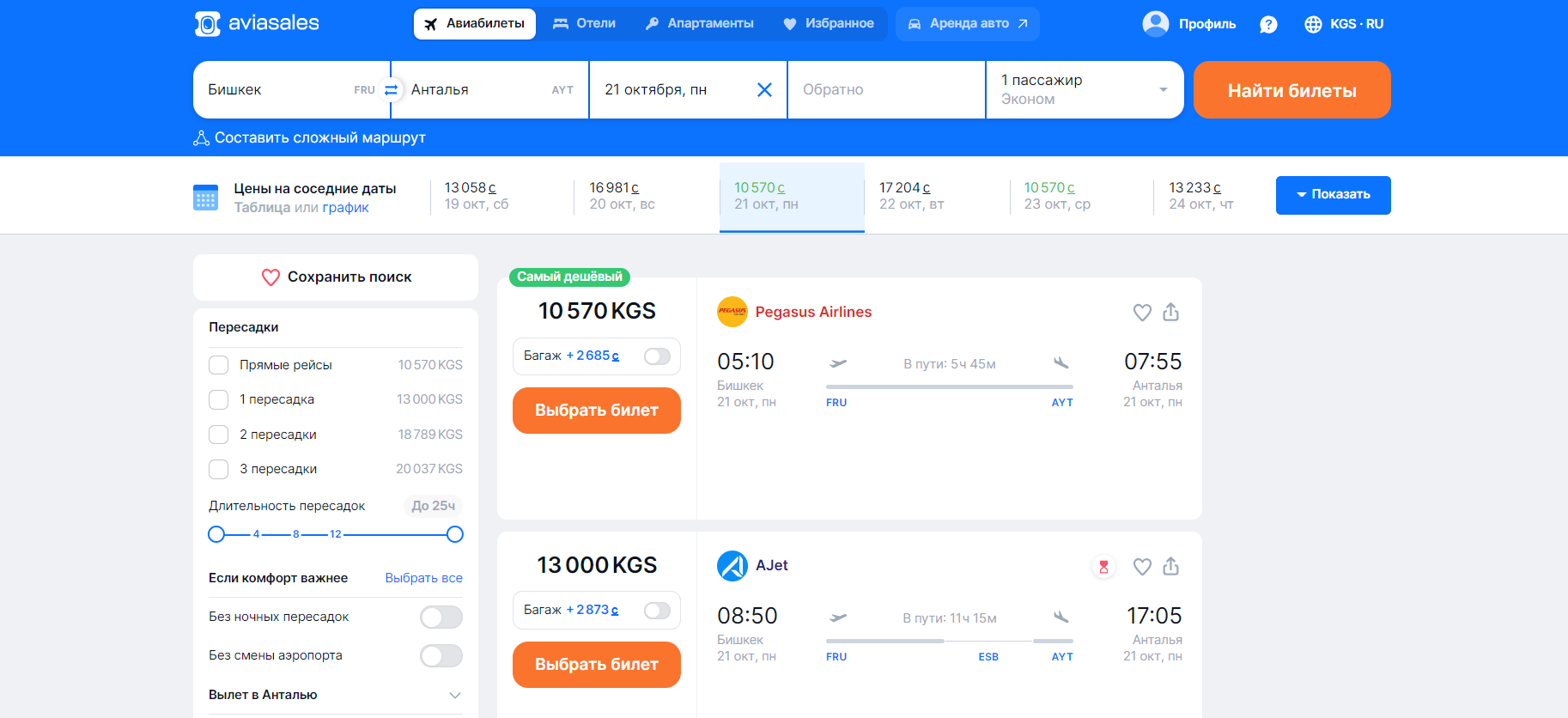Select the 19 окт, сб price date

tap(502, 196)
